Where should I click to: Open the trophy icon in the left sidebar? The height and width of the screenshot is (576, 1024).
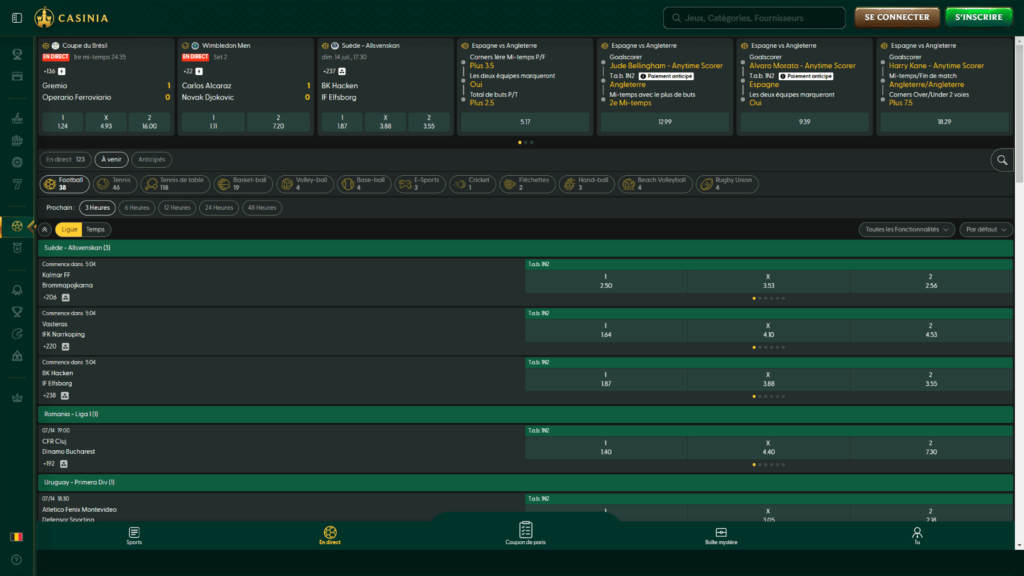click(17, 54)
